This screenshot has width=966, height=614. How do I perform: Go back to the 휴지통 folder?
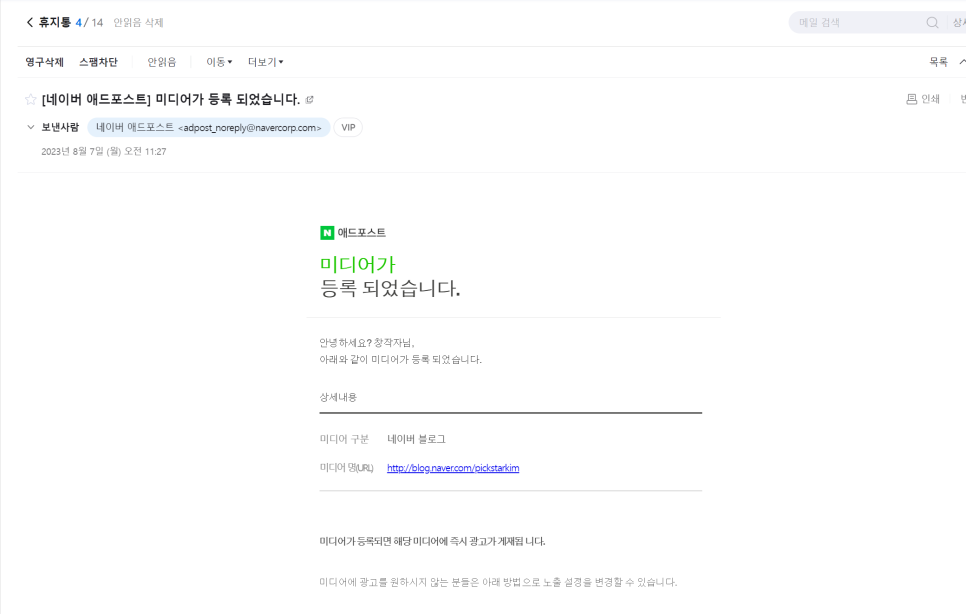(x=30, y=23)
